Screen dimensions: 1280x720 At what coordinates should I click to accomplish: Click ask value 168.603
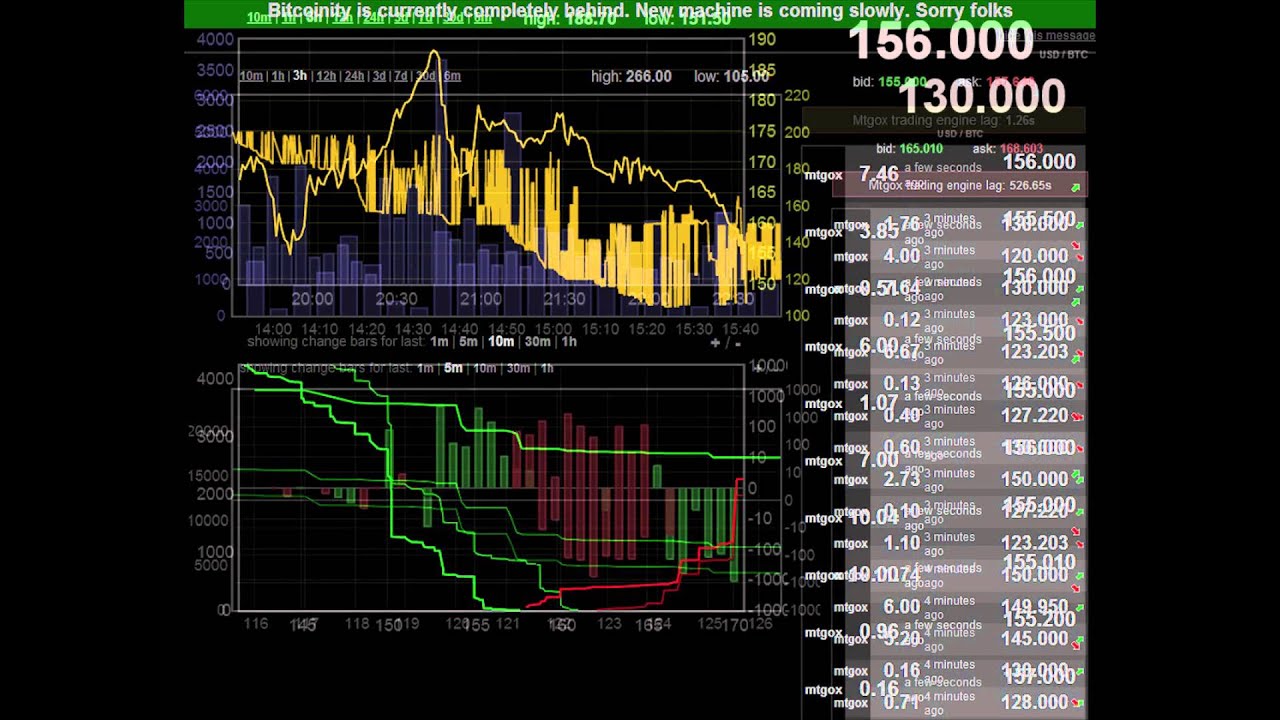pos(1021,149)
